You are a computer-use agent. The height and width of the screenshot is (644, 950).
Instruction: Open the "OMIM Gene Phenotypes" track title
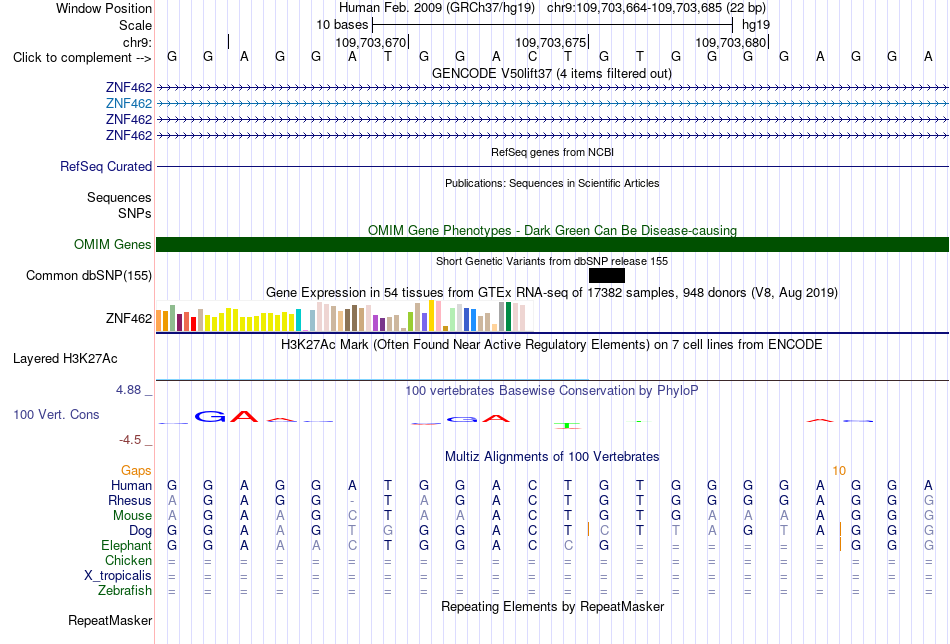[552, 230]
